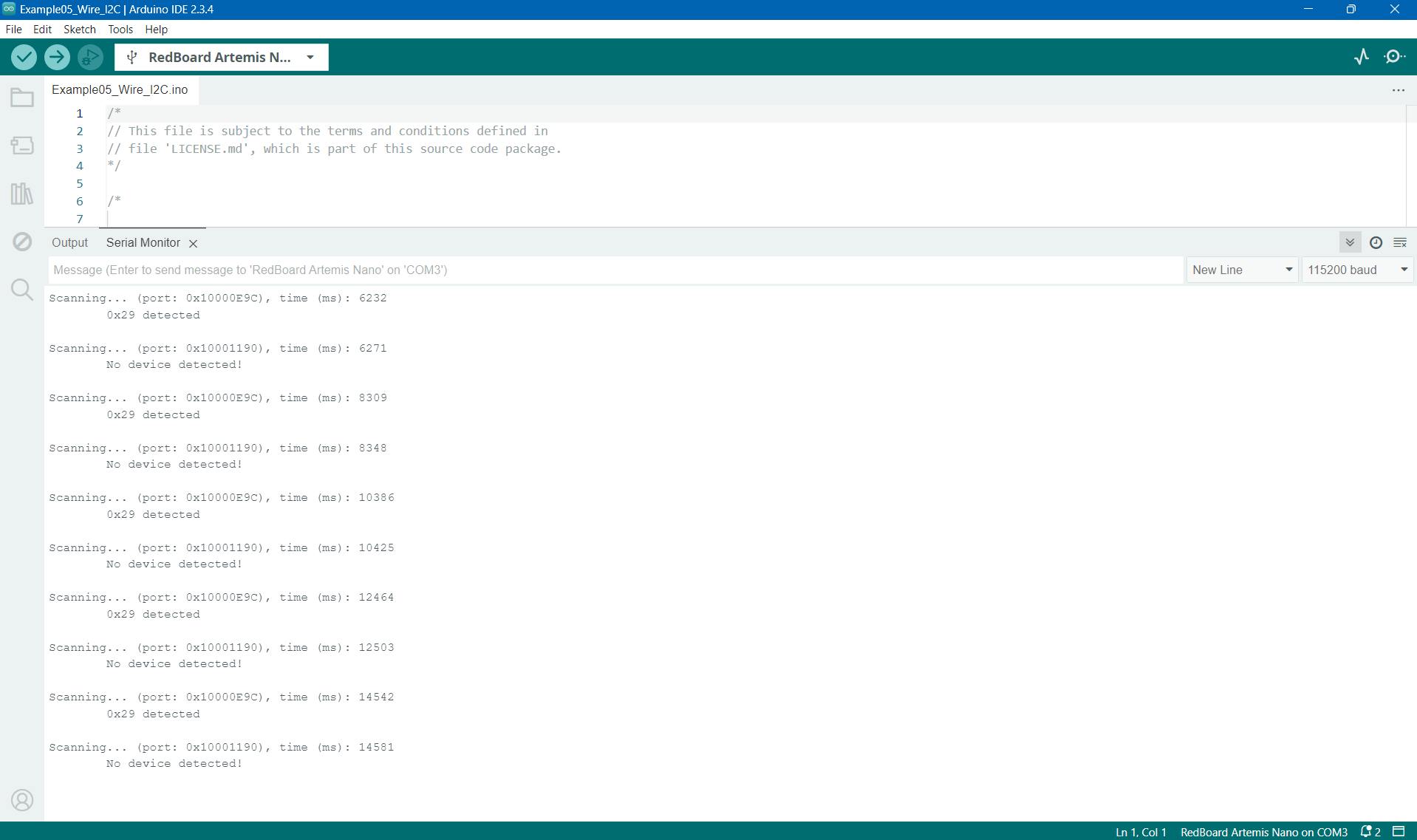Open the account profile icon

(x=22, y=800)
